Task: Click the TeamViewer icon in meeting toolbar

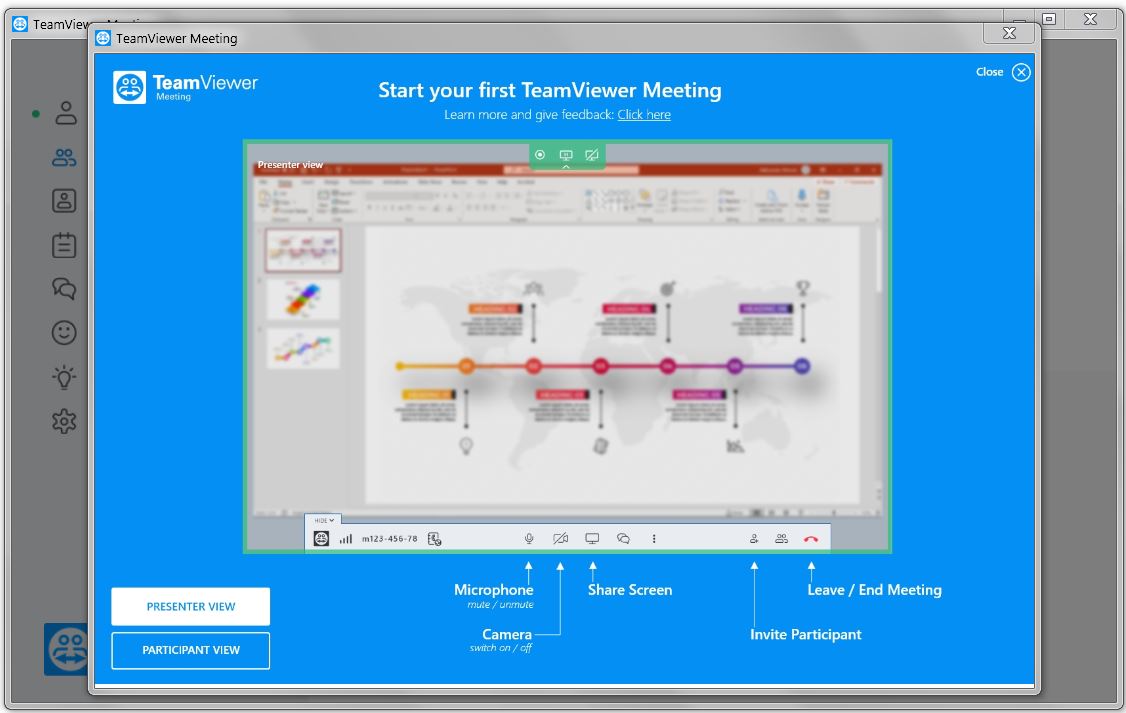Action: click(321, 539)
